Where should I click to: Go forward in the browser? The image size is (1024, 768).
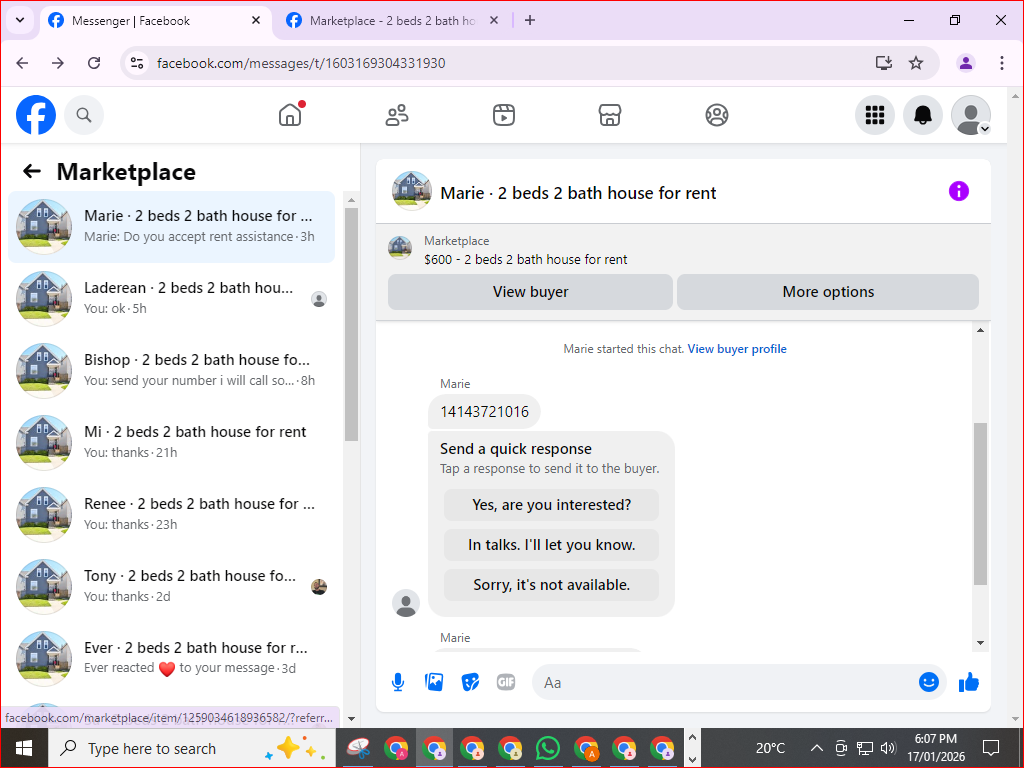tap(58, 63)
